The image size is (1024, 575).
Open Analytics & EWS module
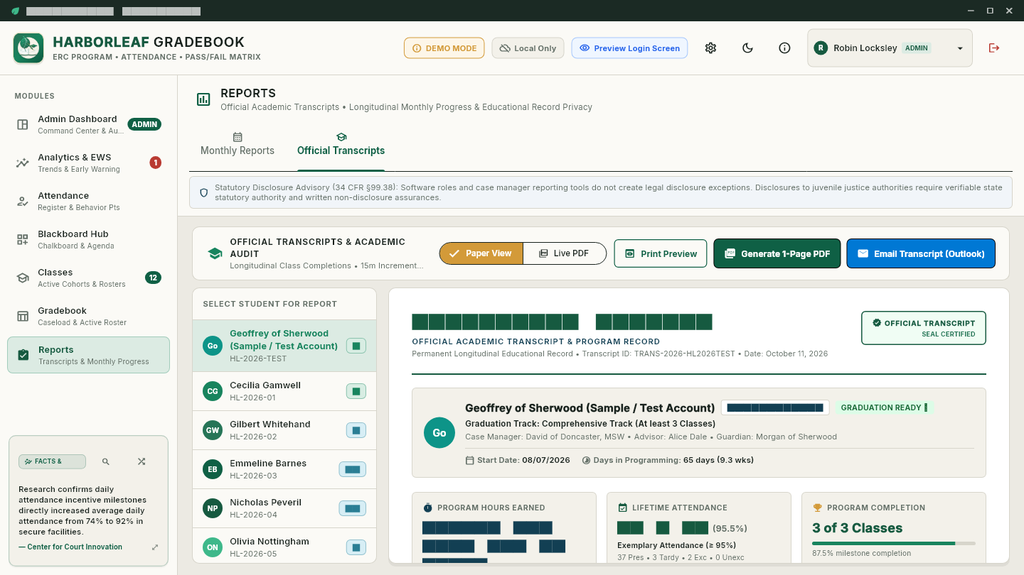pos(88,163)
